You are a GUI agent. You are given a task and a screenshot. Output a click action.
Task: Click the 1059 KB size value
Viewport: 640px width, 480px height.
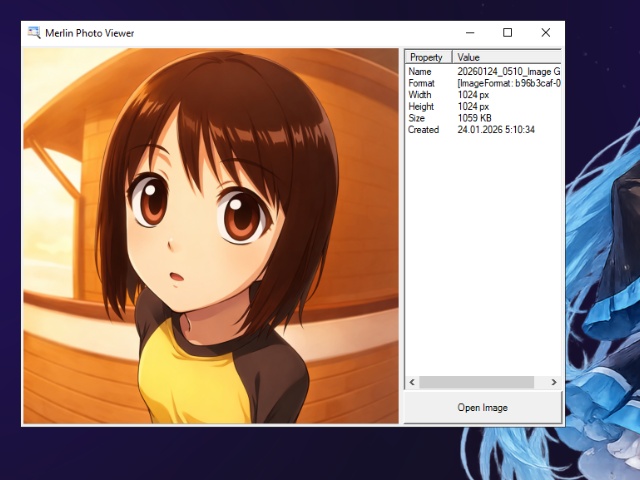(x=476, y=118)
